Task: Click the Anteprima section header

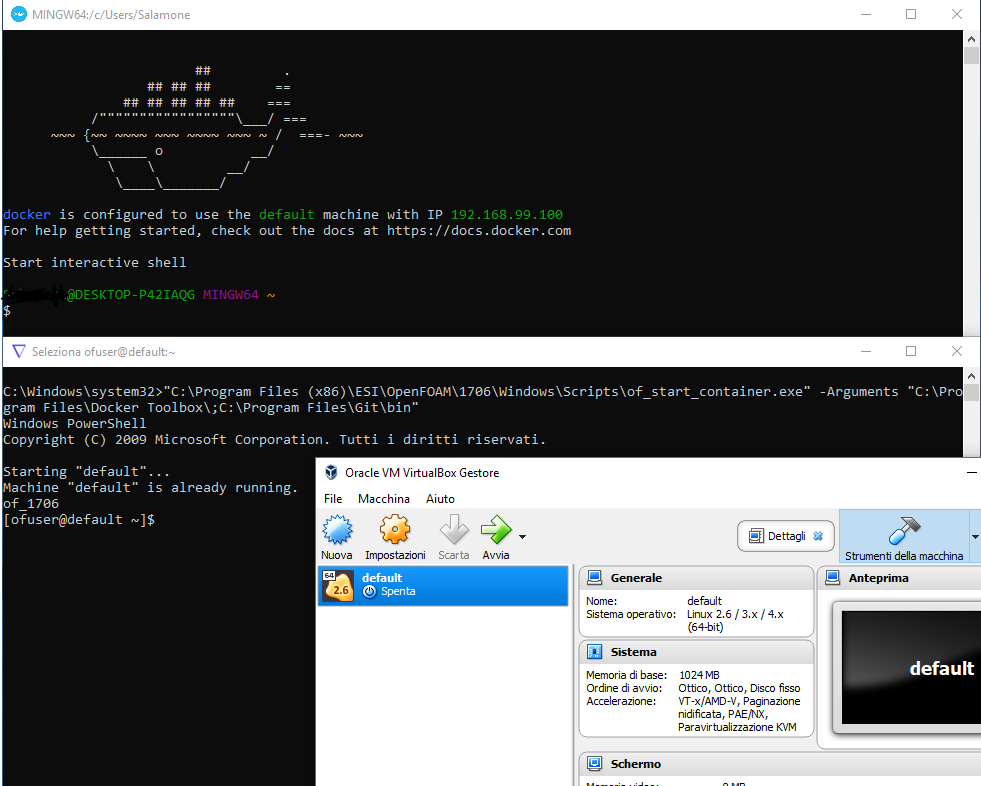Action: pyautogui.click(x=899, y=578)
